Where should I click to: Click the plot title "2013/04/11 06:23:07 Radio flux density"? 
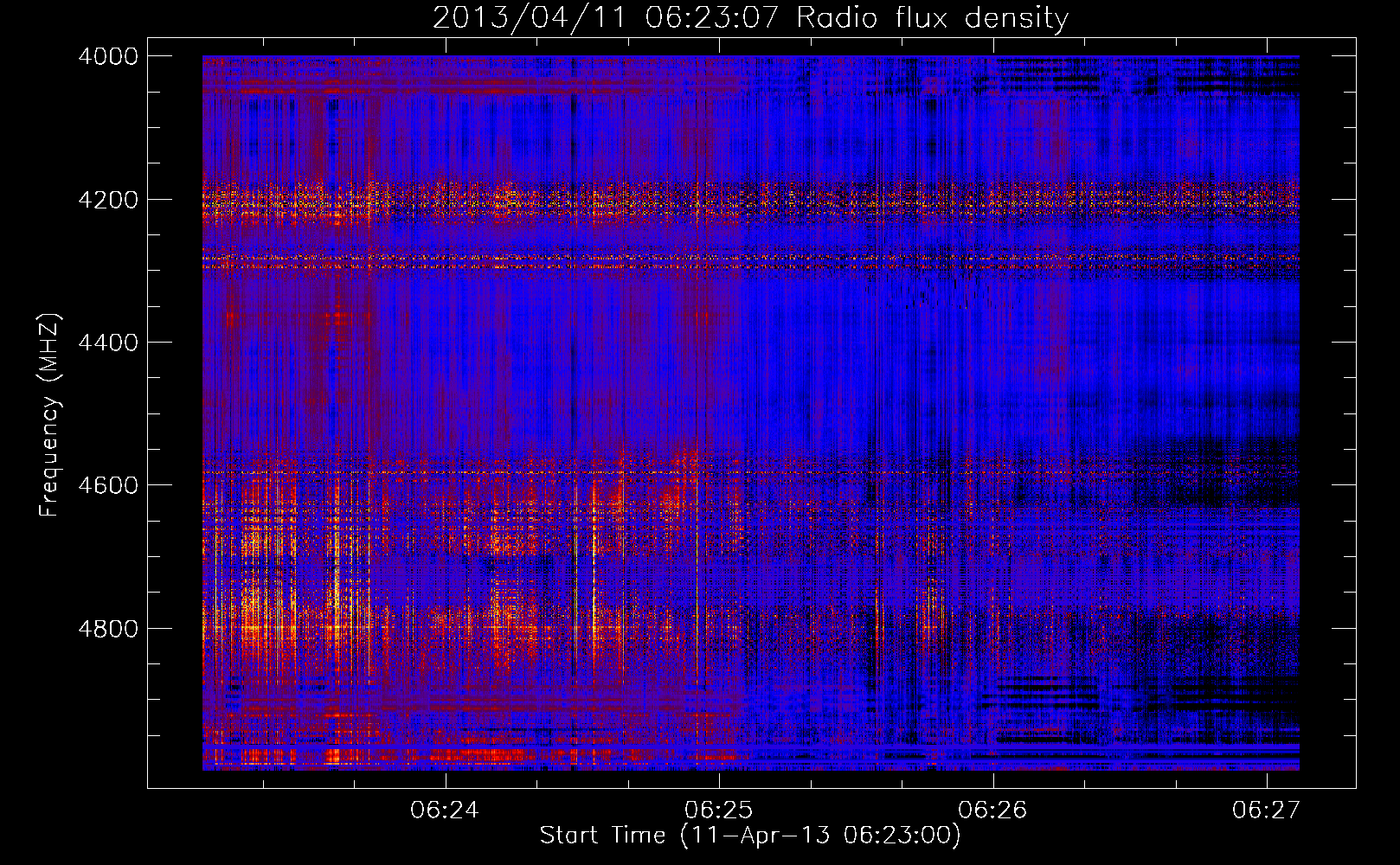tap(750, 17)
